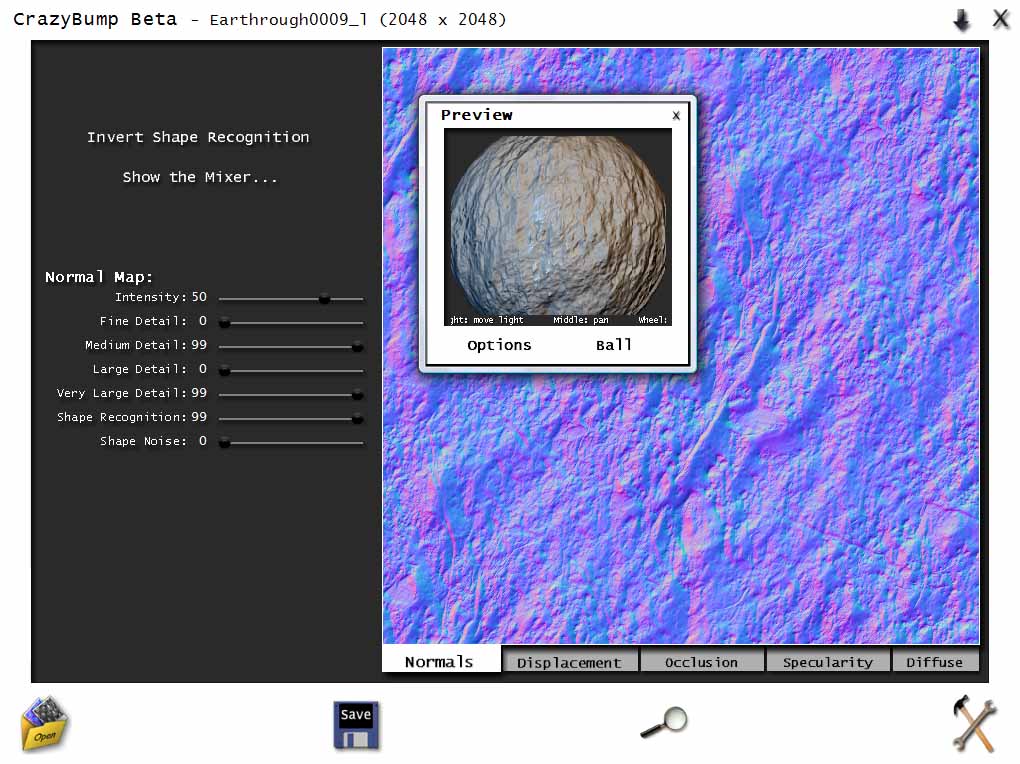This screenshot has width=1020, height=764.
Task: Switch to the Displacement tab
Action: click(x=569, y=662)
